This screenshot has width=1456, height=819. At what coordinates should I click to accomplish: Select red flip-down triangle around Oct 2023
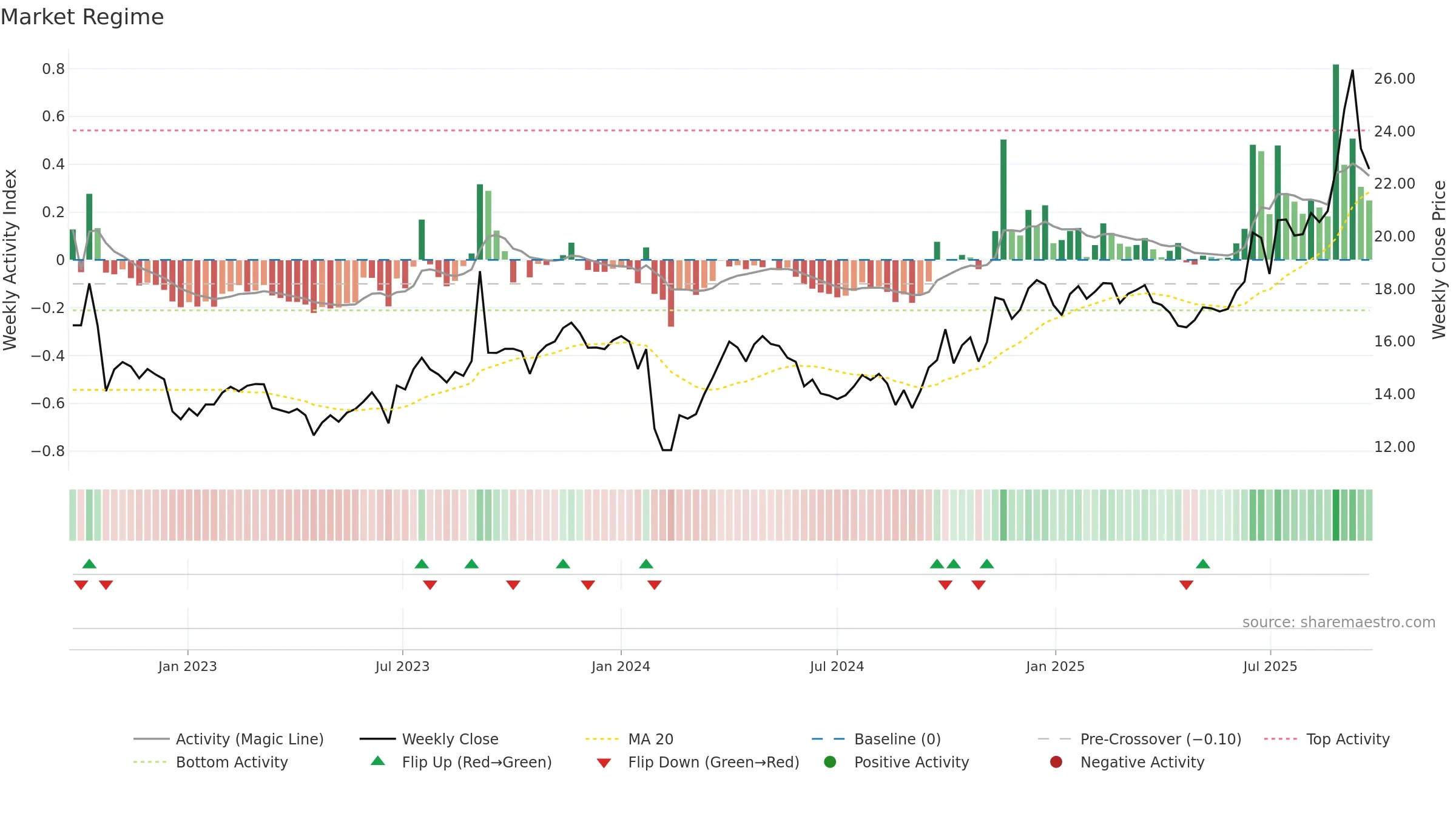coord(513,585)
